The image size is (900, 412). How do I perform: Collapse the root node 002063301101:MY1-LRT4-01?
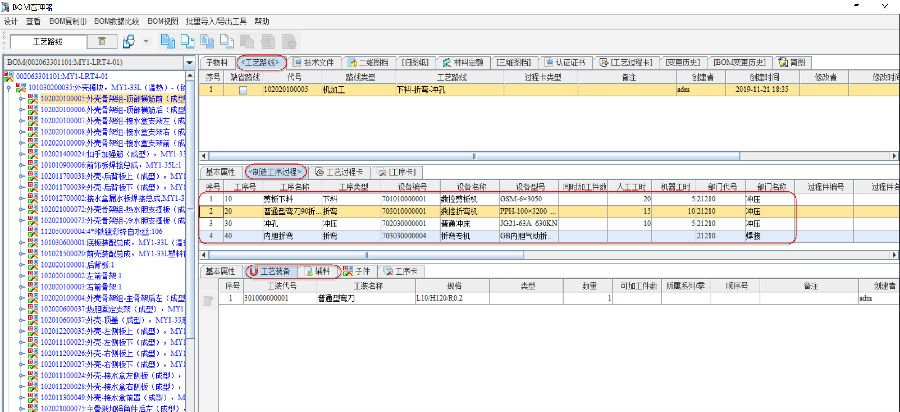pyautogui.click(x=10, y=76)
